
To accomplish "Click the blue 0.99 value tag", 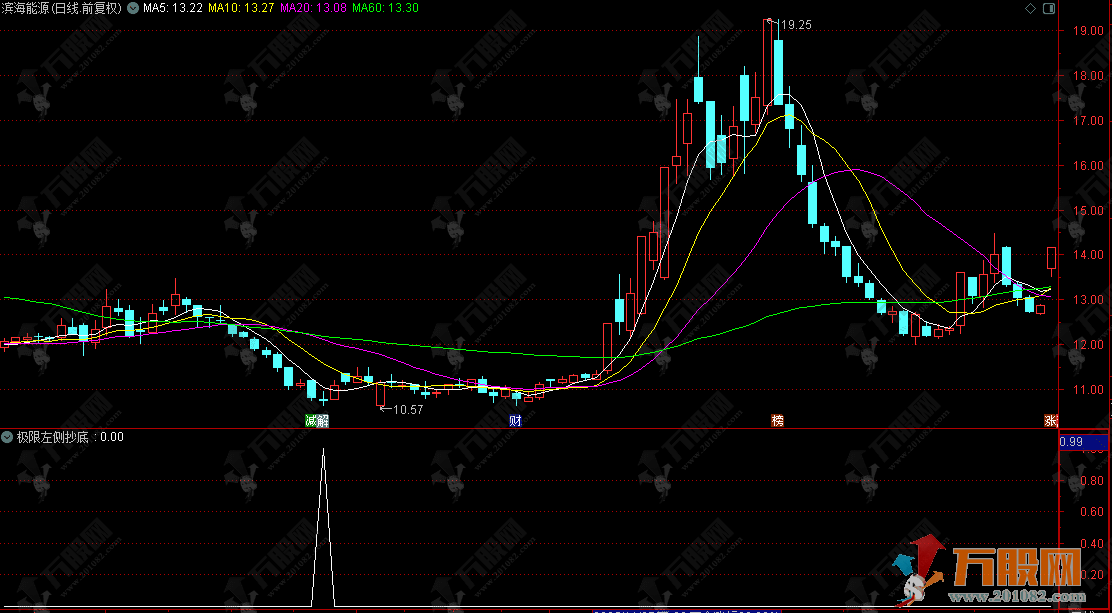I will [x=1071, y=441].
